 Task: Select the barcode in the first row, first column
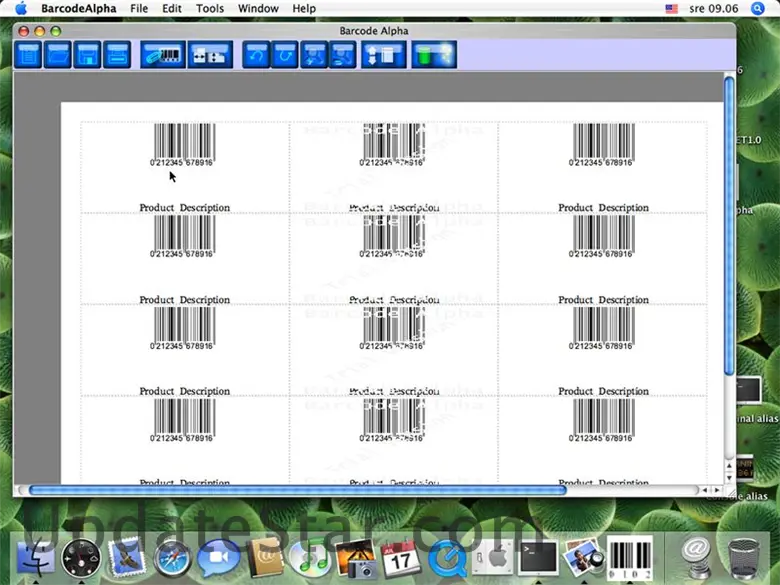(184, 144)
